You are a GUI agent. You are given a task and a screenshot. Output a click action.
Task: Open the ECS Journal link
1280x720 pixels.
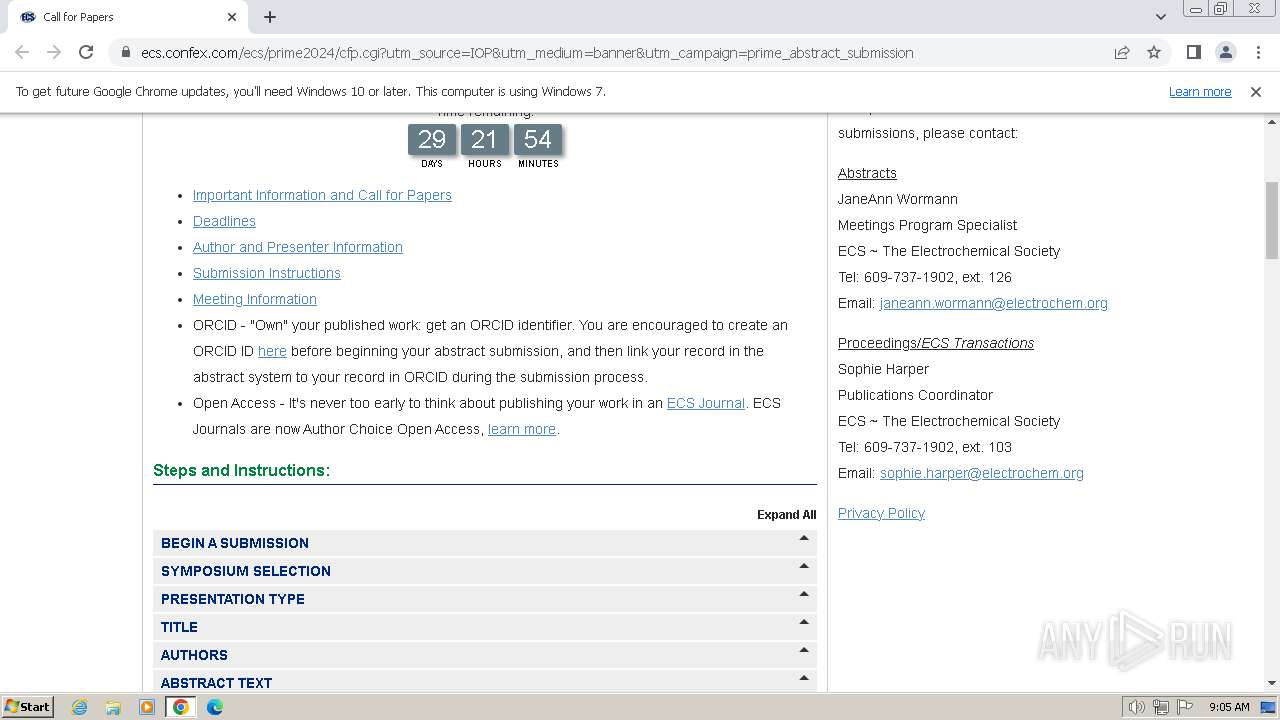pyautogui.click(x=706, y=403)
